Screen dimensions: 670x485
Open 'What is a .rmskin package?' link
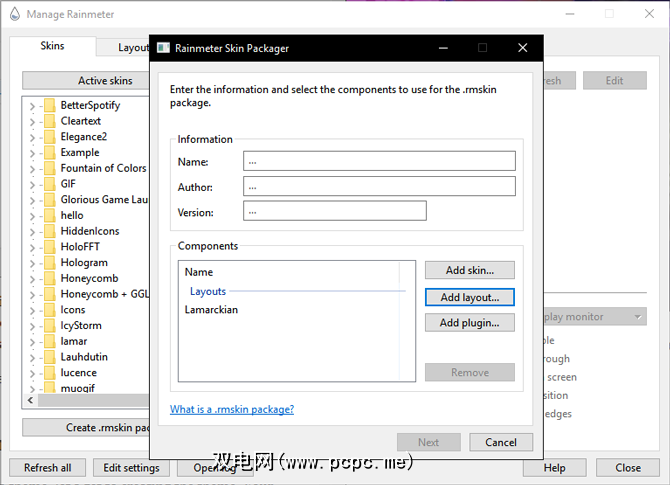[232, 409]
